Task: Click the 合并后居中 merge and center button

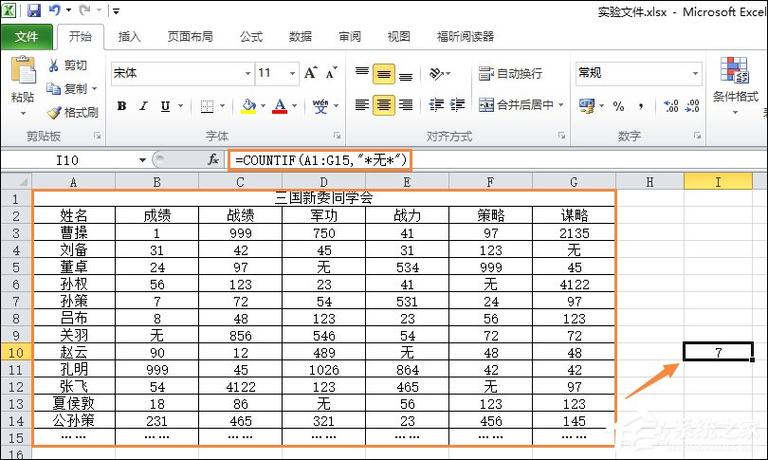Action: (516, 105)
